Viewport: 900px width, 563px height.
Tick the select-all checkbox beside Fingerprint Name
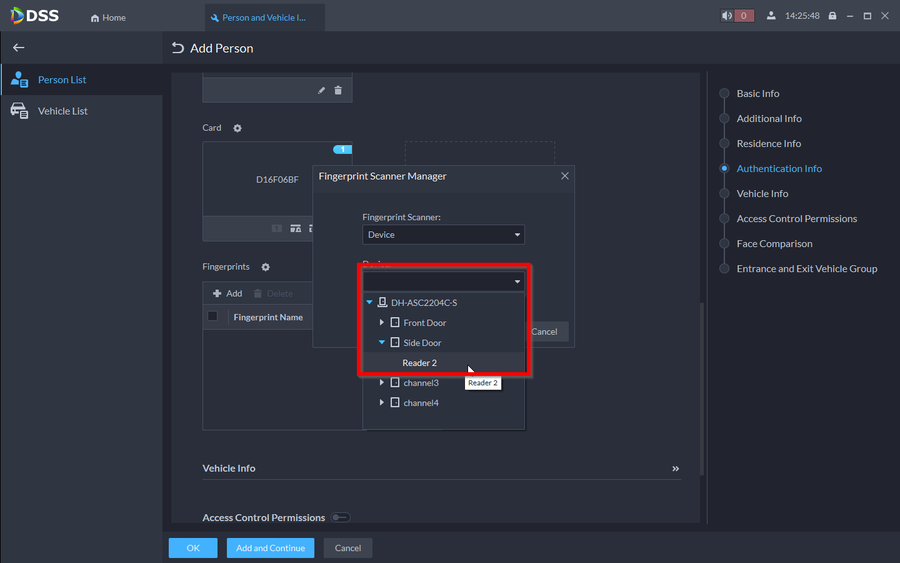click(212, 316)
